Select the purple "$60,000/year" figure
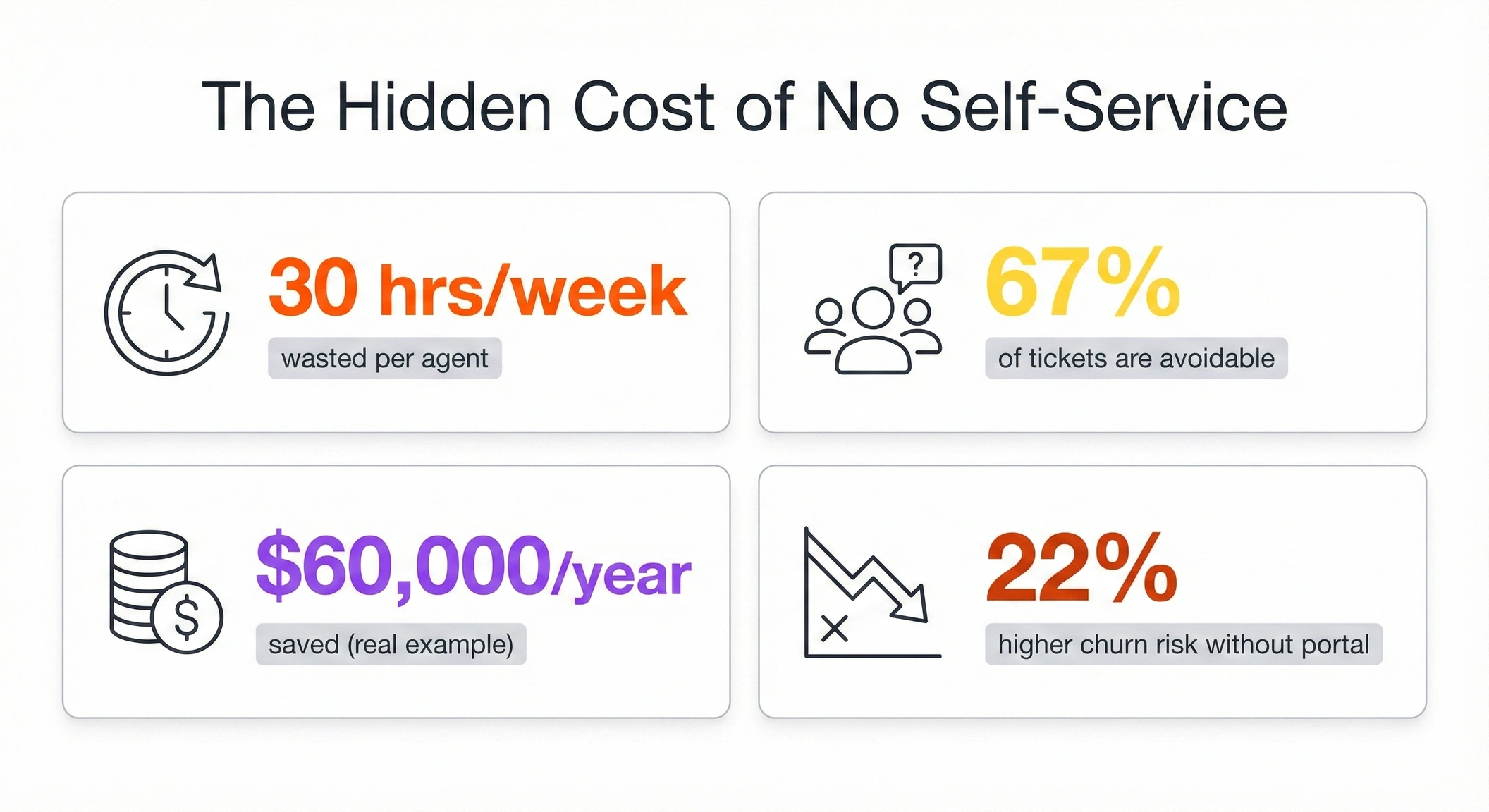 click(472, 567)
